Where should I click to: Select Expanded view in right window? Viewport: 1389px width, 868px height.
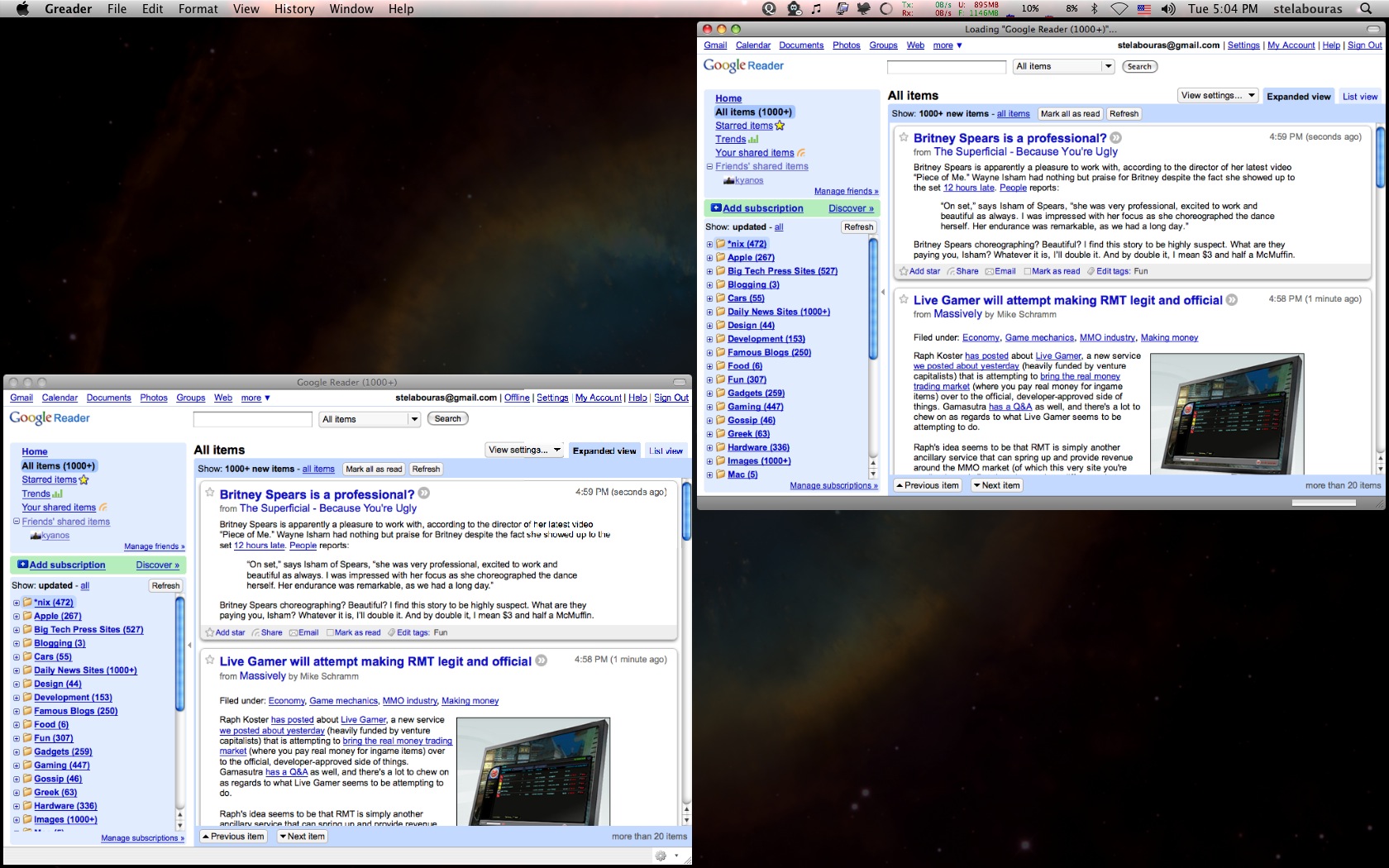pos(1299,97)
